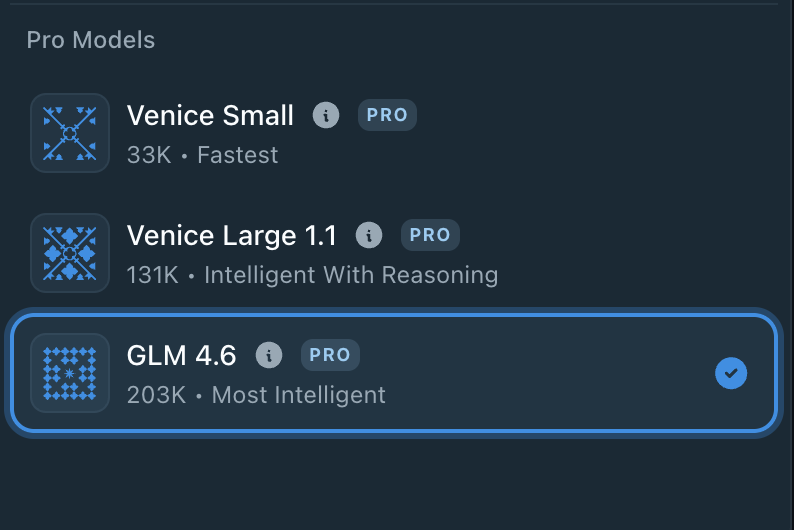Click the 33K context size label
This screenshot has height=530, width=794.
[149, 156]
